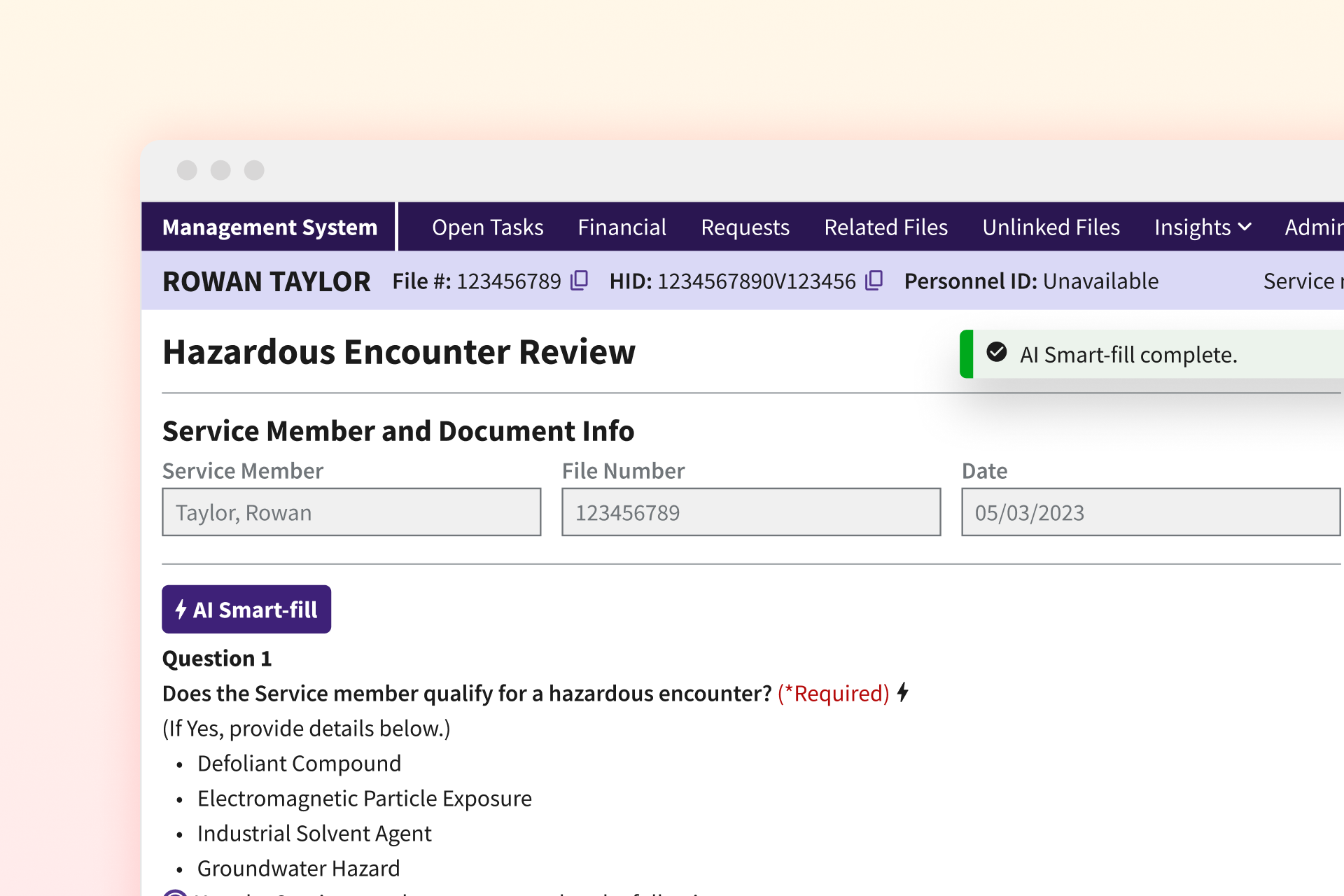Click the (*Required) red text
Viewport: 1344px width, 896px height.
(x=834, y=694)
